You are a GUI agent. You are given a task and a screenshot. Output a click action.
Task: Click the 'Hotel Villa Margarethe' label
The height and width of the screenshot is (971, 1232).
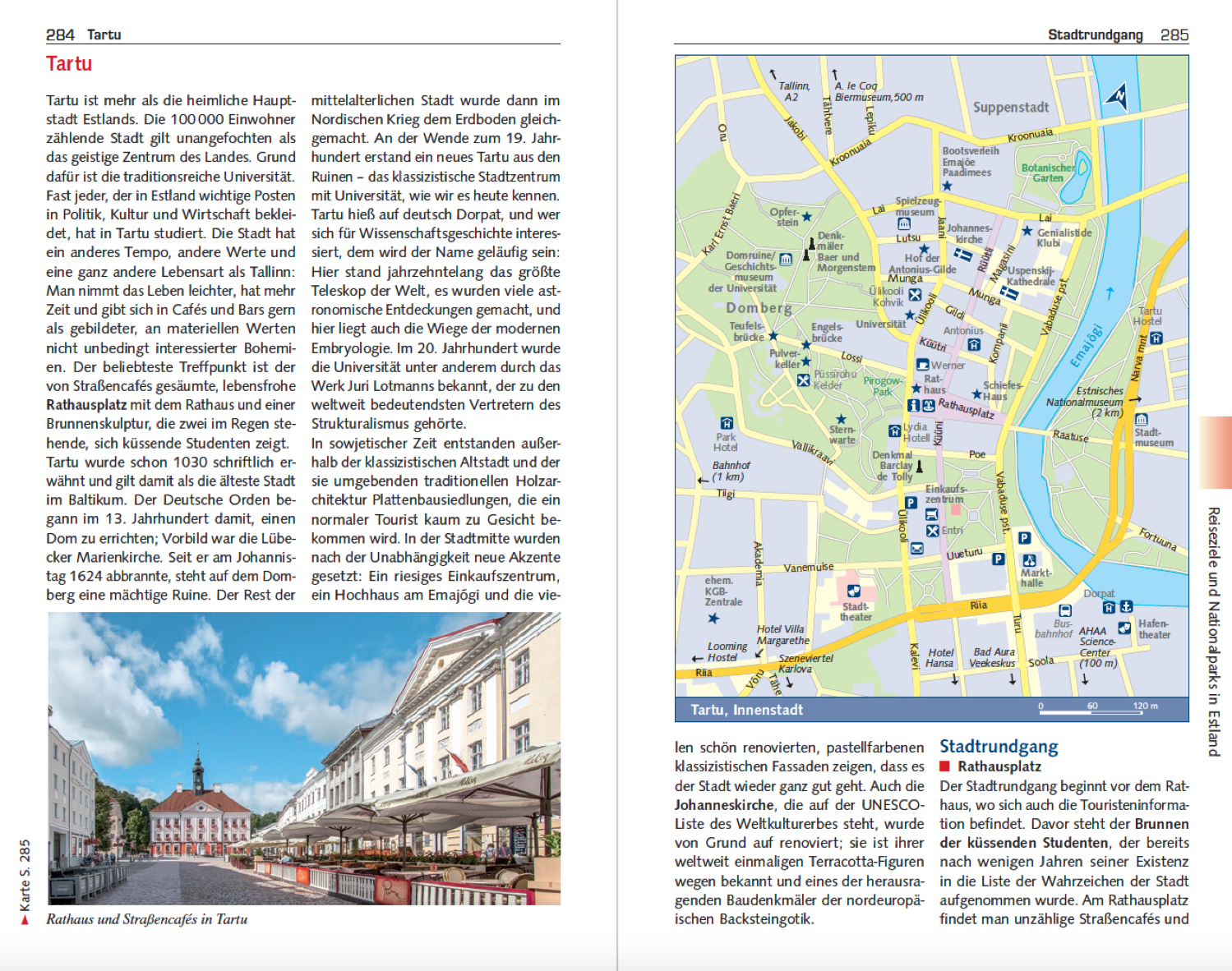(782, 634)
